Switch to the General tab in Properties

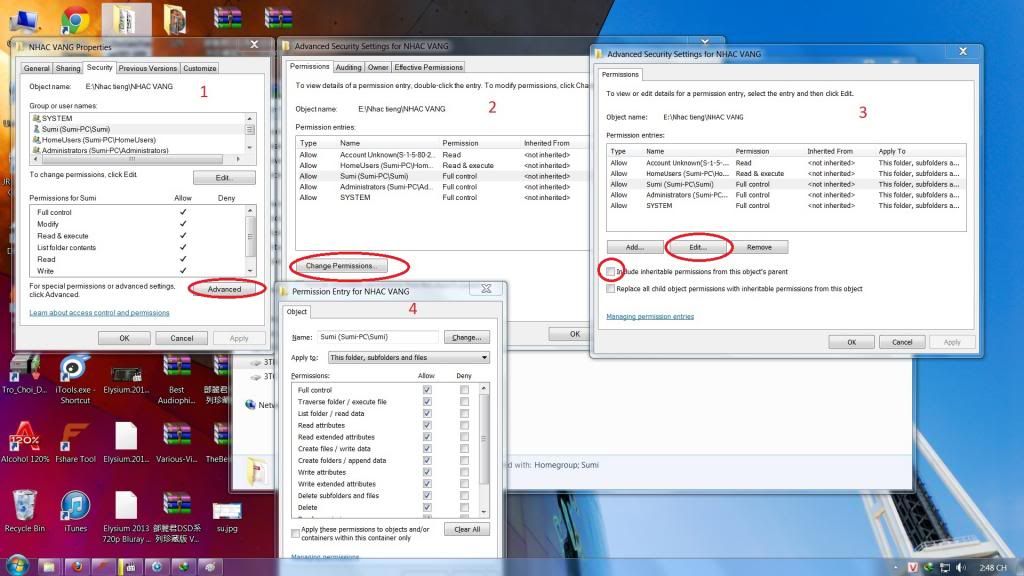37,68
